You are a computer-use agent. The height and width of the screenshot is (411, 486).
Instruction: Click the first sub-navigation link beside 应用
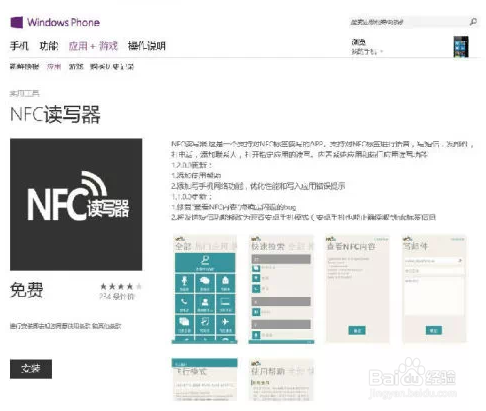(x=24, y=67)
